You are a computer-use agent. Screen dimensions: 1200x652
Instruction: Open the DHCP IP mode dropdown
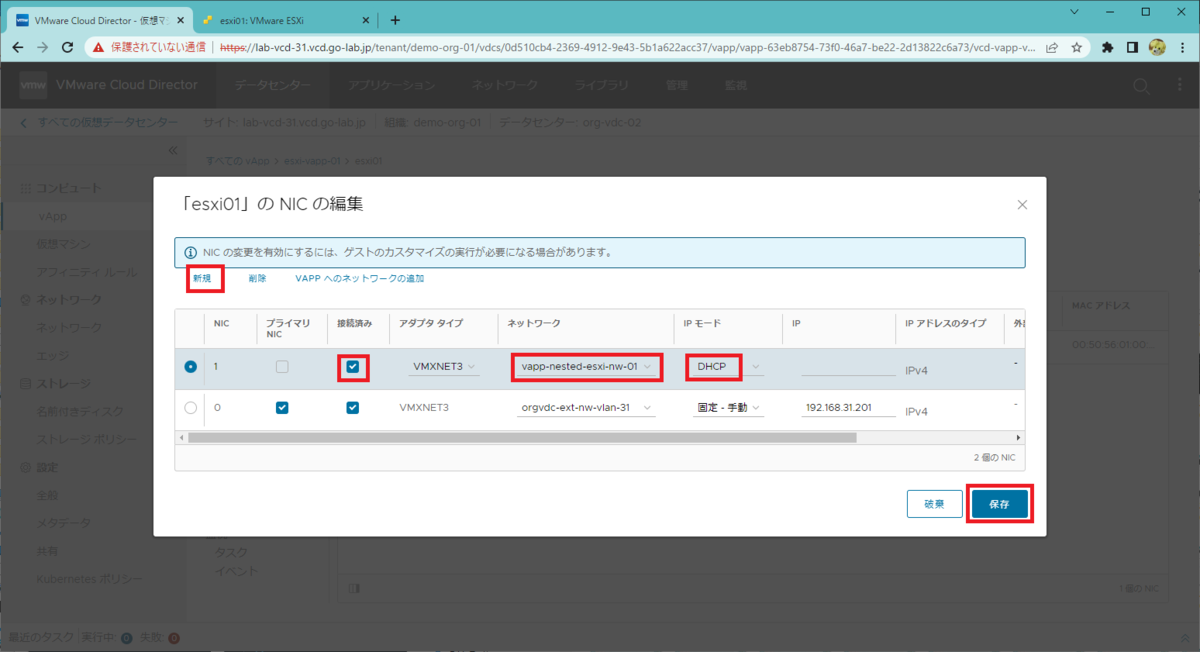point(728,367)
